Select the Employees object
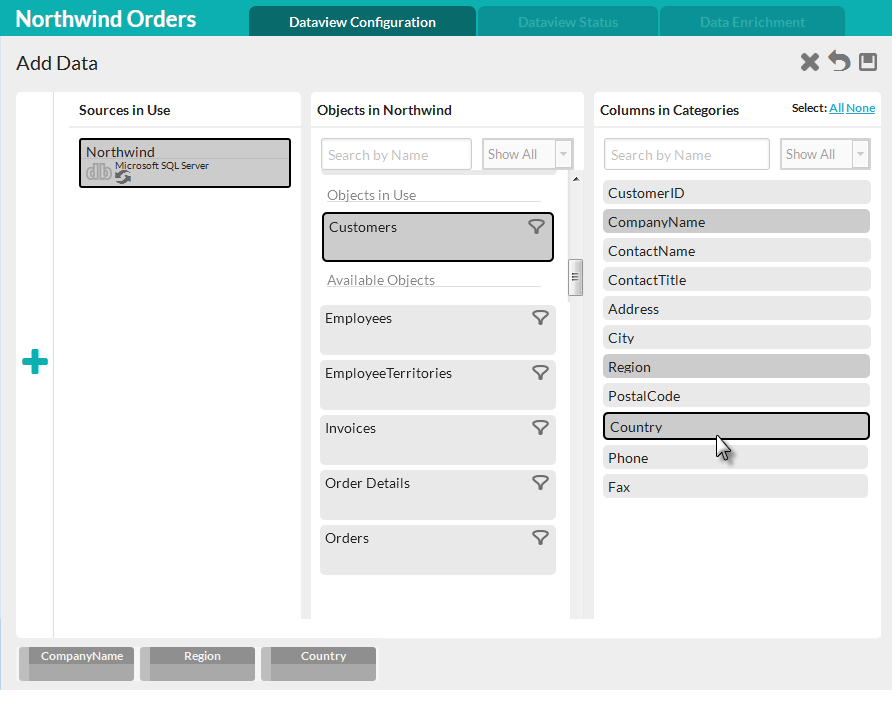Image resolution: width=892 pixels, height=724 pixels. (437, 330)
